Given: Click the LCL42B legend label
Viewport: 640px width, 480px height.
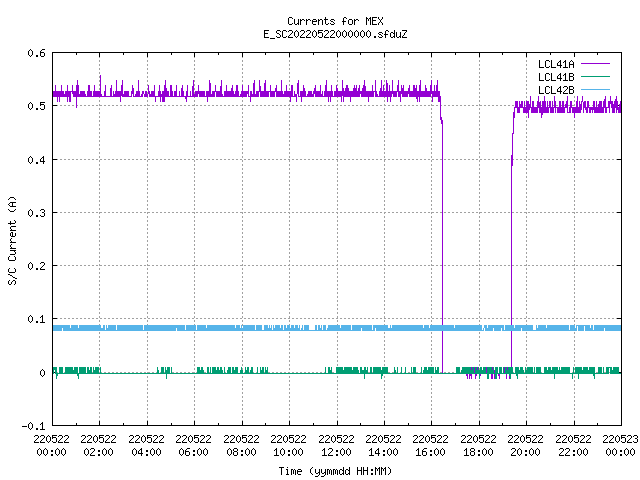Looking at the screenshot, I should click(x=556, y=90).
